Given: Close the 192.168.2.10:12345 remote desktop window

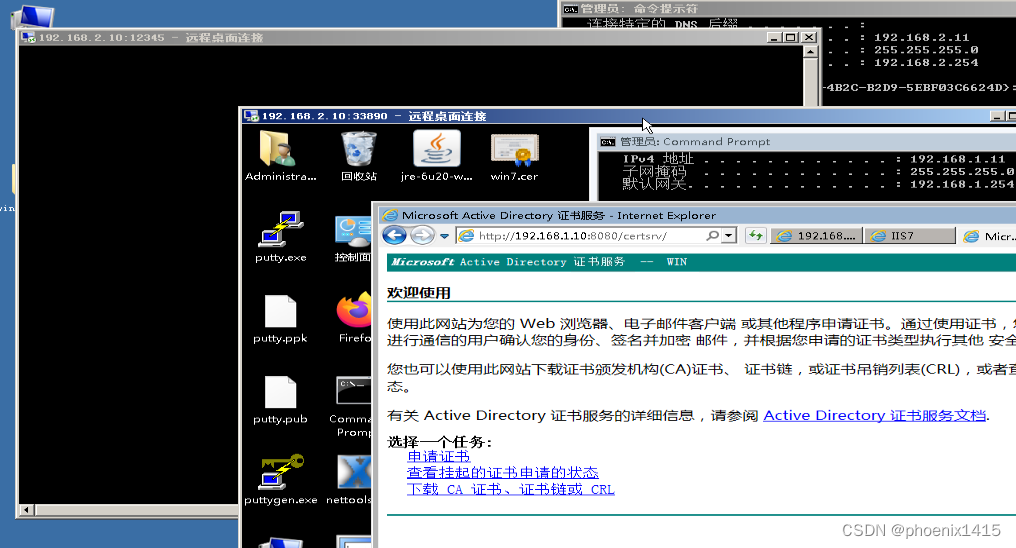Looking at the screenshot, I should point(809,38).
